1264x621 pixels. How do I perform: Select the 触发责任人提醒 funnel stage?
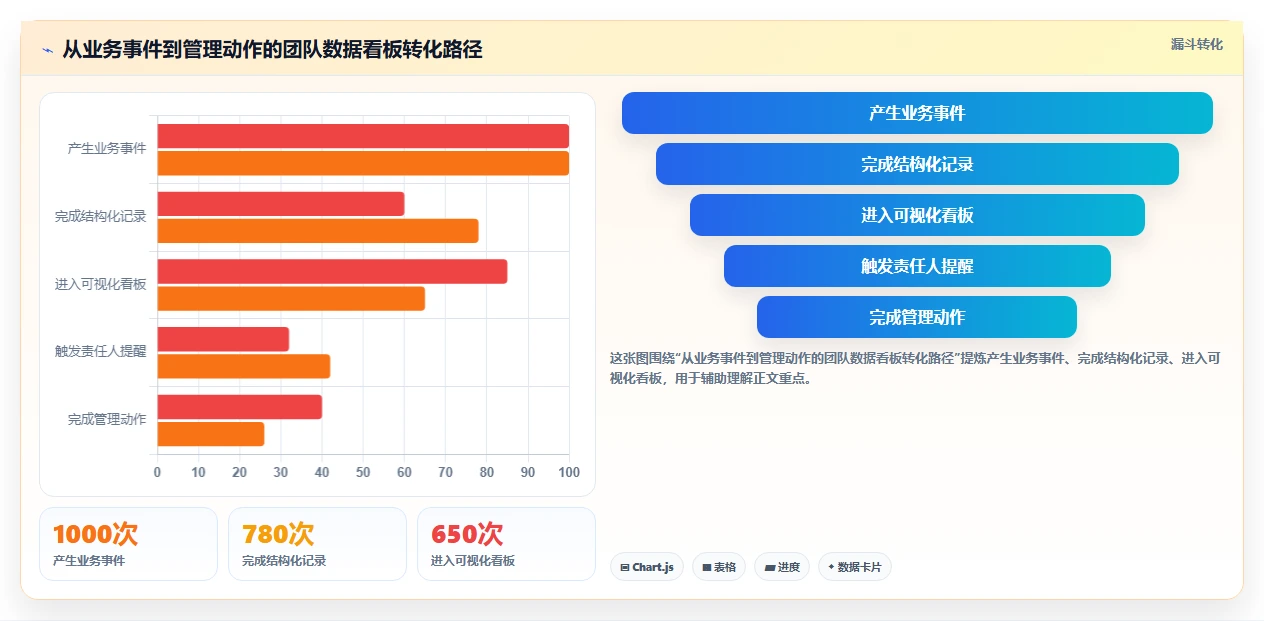(917, 266)
